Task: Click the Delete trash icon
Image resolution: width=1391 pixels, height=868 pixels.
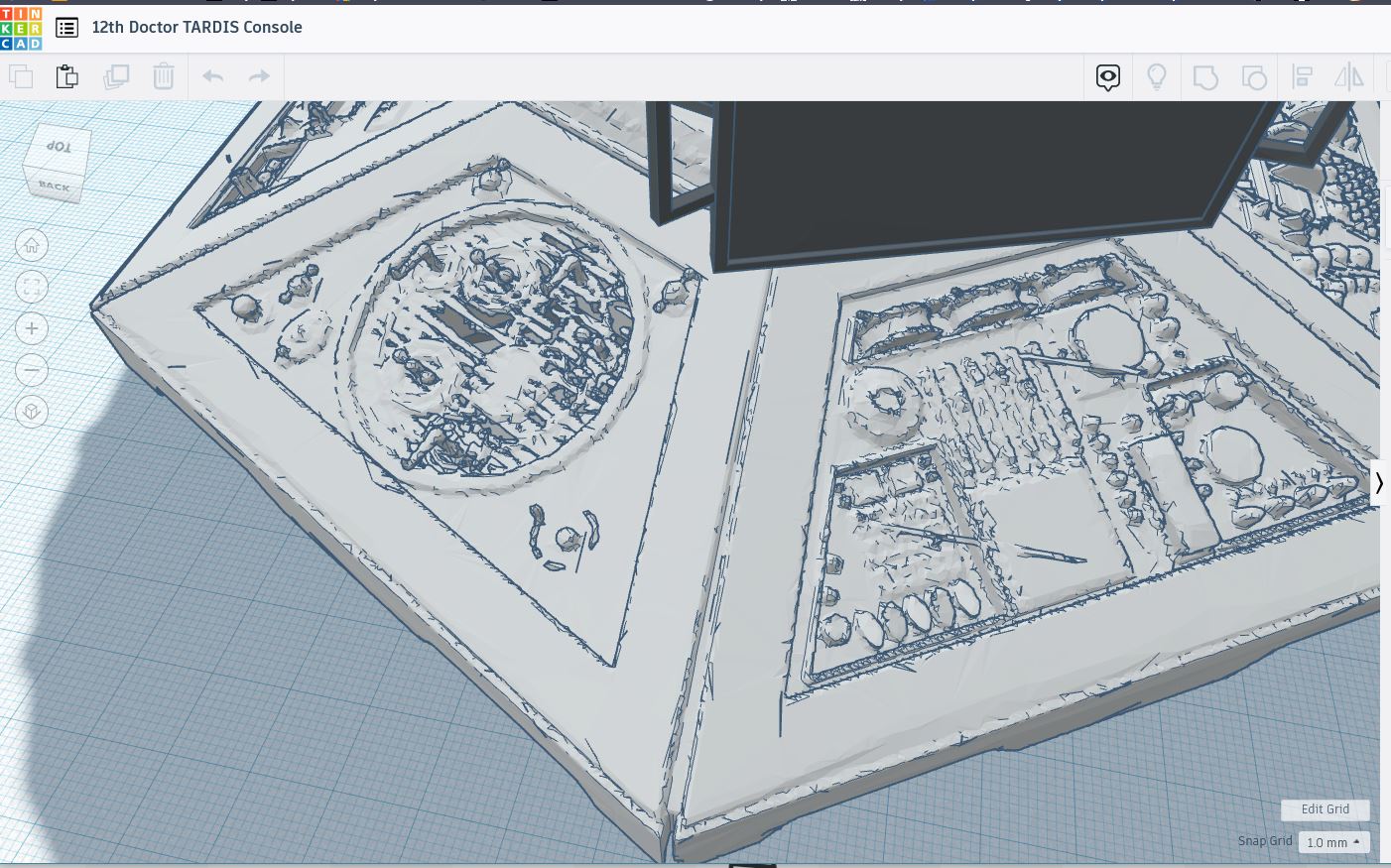Action: 164,76
